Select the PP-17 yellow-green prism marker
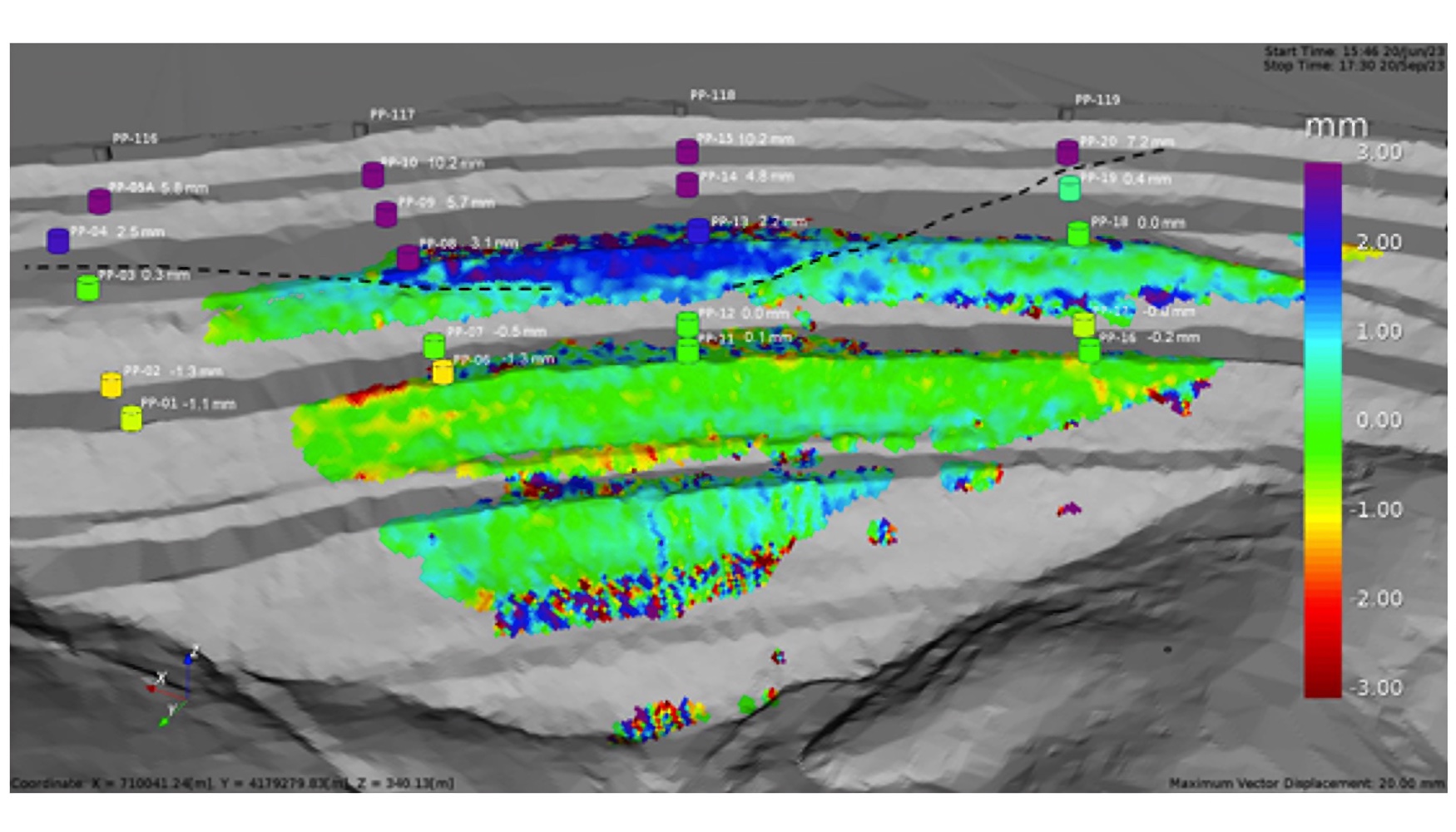The height and width of the screenshot is (832, 1456). point(1083,324)
